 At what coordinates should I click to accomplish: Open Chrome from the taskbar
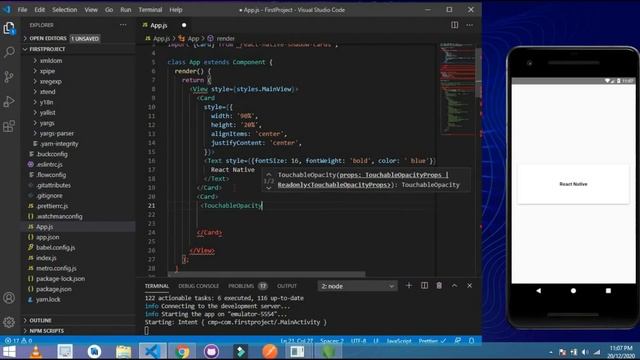point(182,351)
